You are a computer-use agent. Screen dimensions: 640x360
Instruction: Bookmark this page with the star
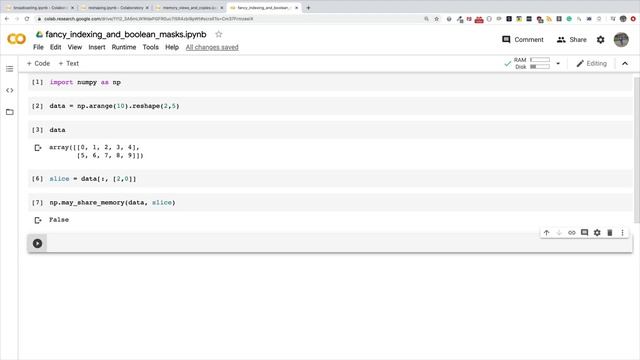click(436, 19)
